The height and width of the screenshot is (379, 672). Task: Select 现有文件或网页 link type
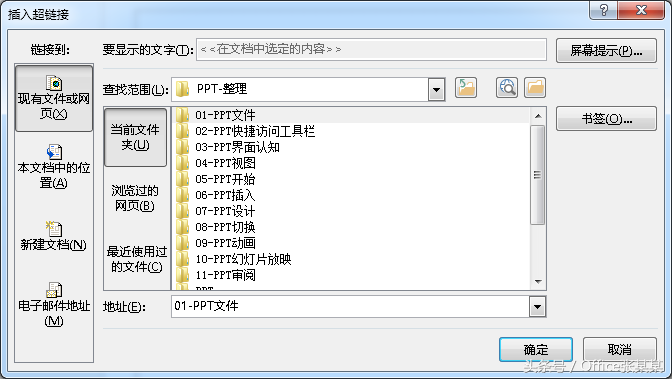click(x=54, y=98)
